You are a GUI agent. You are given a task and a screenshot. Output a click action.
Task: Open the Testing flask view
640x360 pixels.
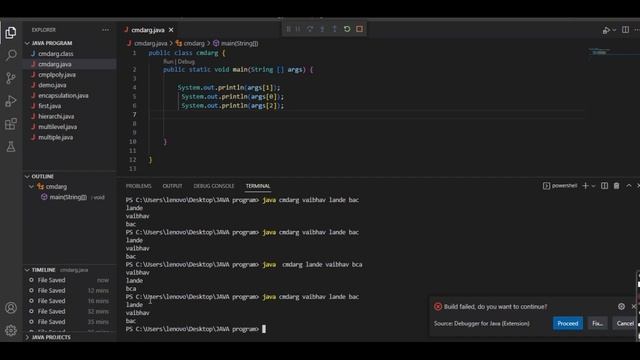click(x=11, y=147)
